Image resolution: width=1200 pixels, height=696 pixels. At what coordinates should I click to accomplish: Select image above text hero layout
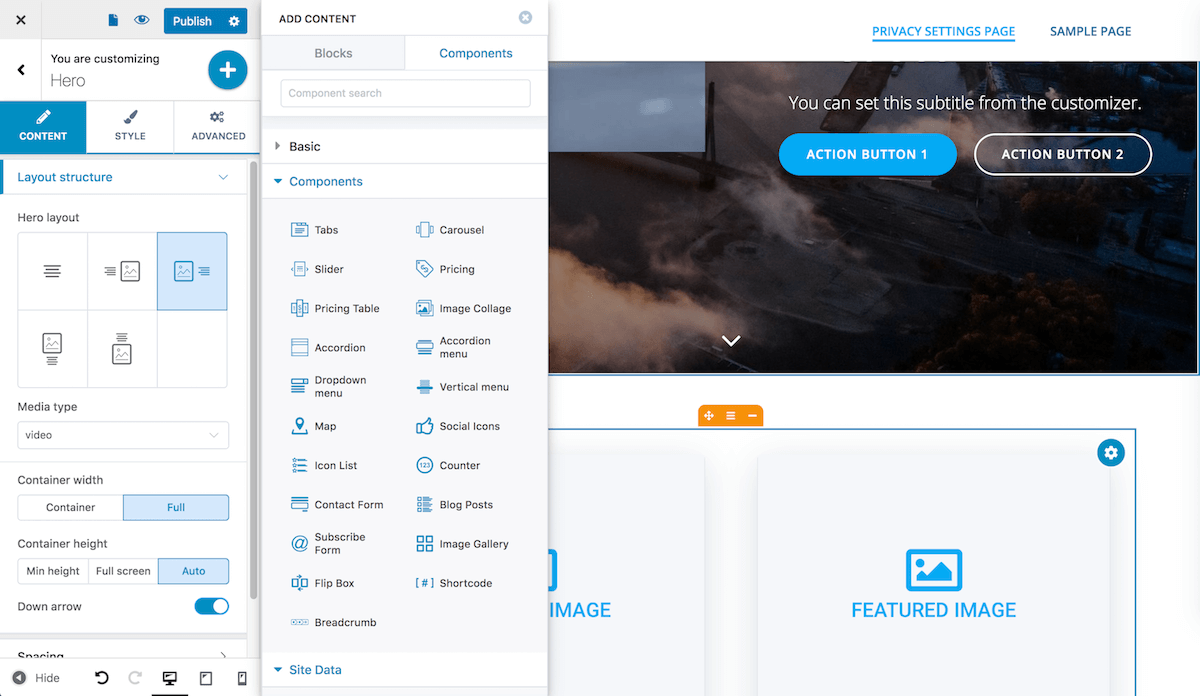pos(52,348)
